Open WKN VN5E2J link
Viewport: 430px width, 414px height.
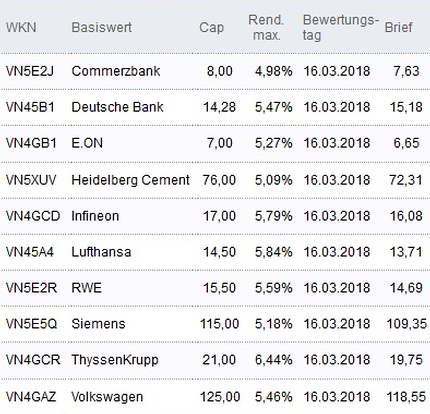click(x=30, y=71)
